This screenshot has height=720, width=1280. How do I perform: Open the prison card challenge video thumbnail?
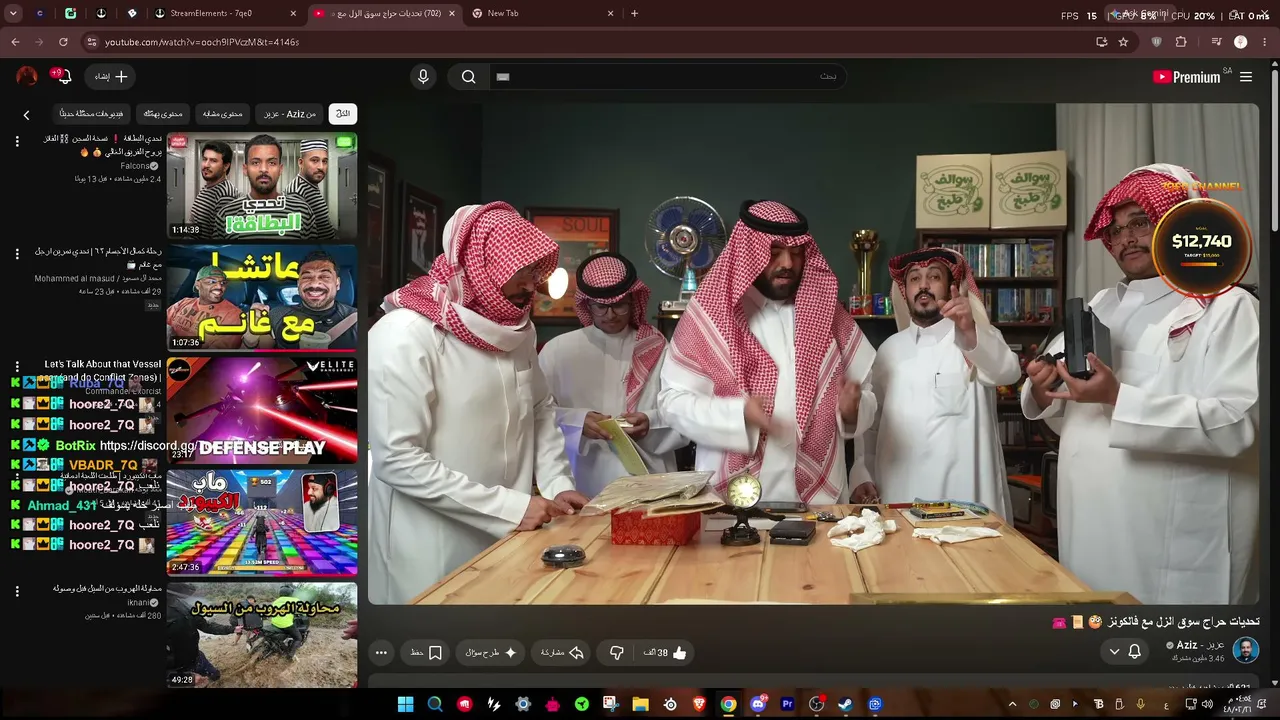click(262, 186)
